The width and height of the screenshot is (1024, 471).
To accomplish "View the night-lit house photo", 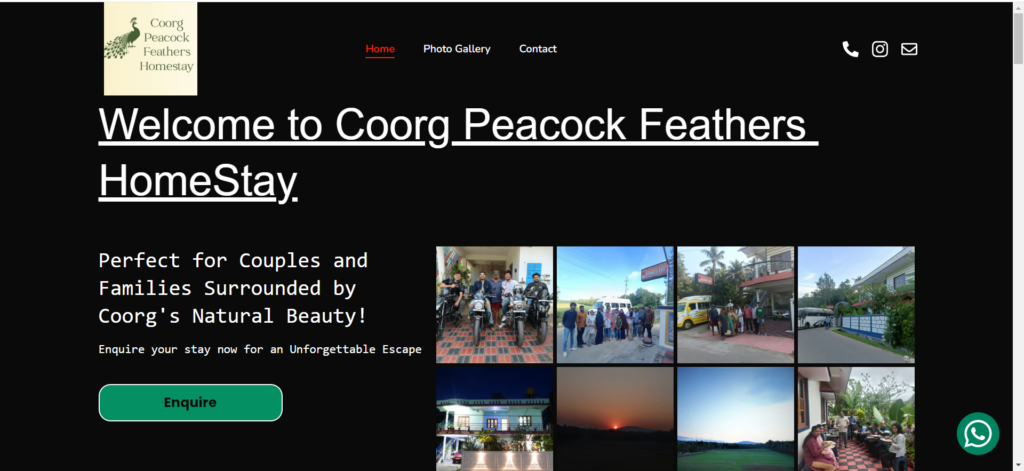I will pos(494,419).
